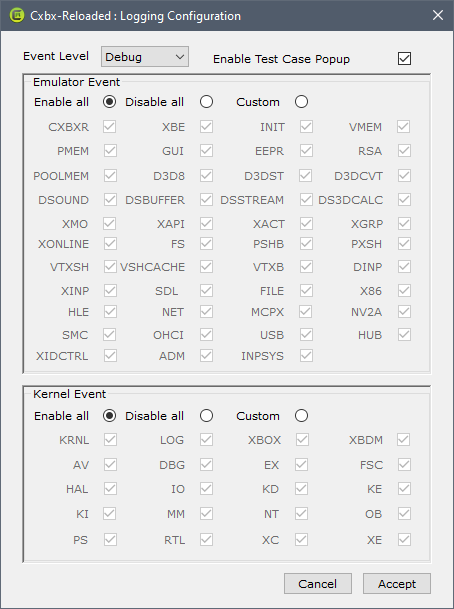
Task: Toggle the EEPR checkbox
Action: pos(306,151)
